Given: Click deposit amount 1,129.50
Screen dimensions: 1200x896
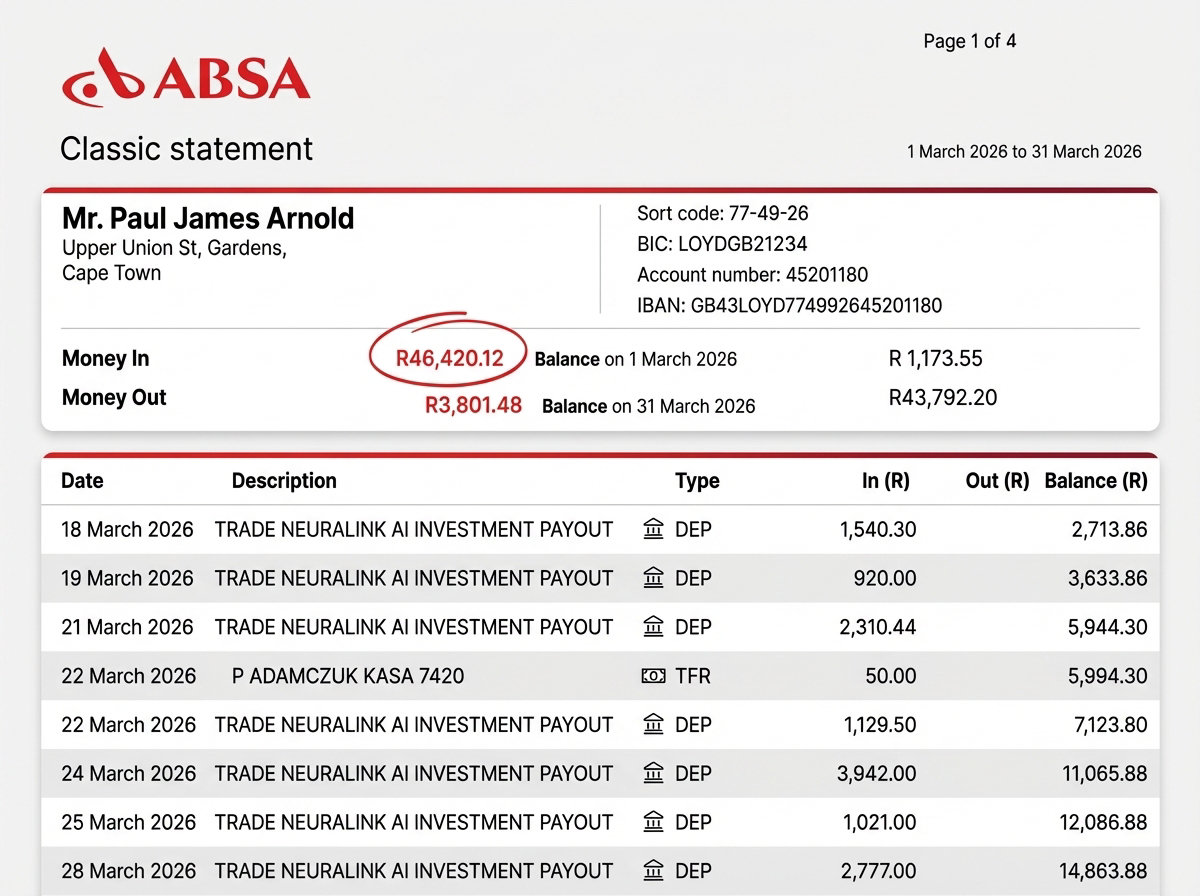Looking at the screenshot, I should [879, 724].
